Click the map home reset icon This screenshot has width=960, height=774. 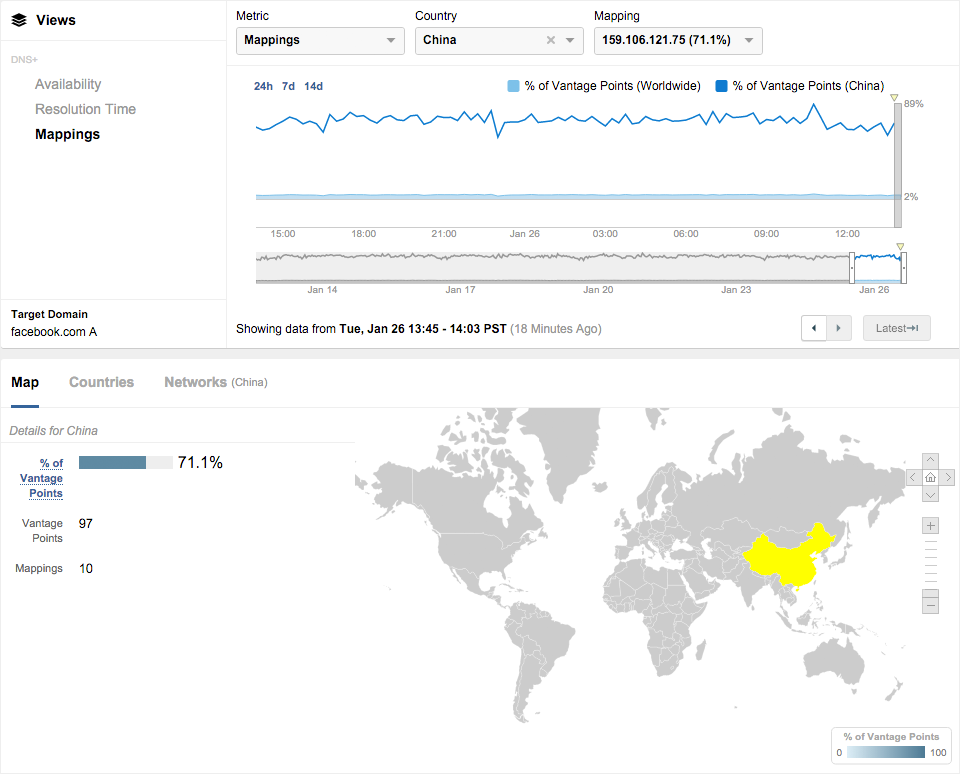pyautogui.click(x=930, y=477)
